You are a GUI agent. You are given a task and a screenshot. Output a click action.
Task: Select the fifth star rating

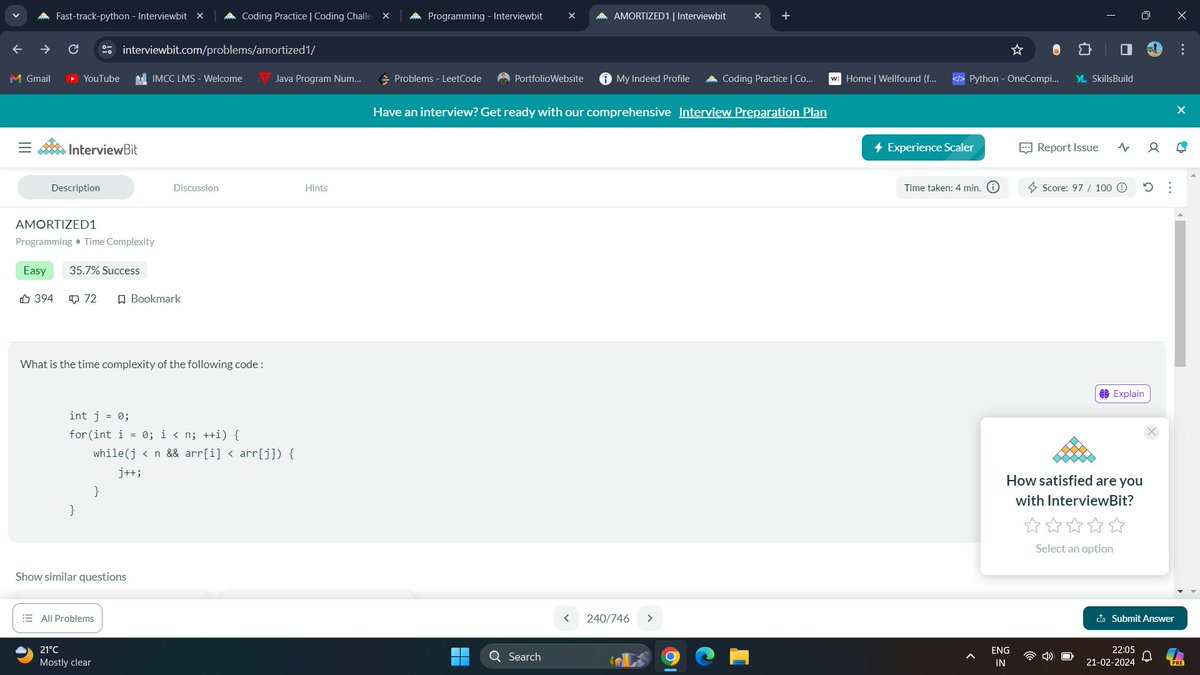[x=1117, y=525]
